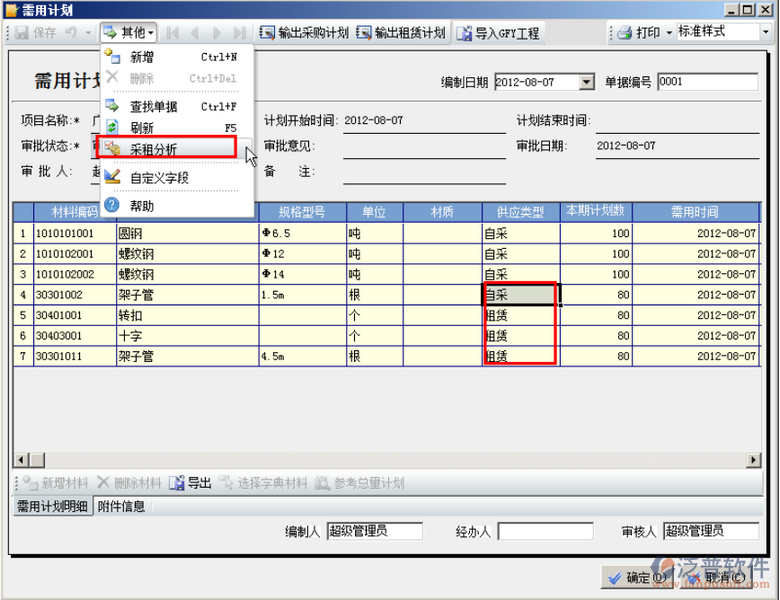The height and width of the screenshot is (600, 780).
Task: Go to last record navigation icon
Action: (239, 33)
